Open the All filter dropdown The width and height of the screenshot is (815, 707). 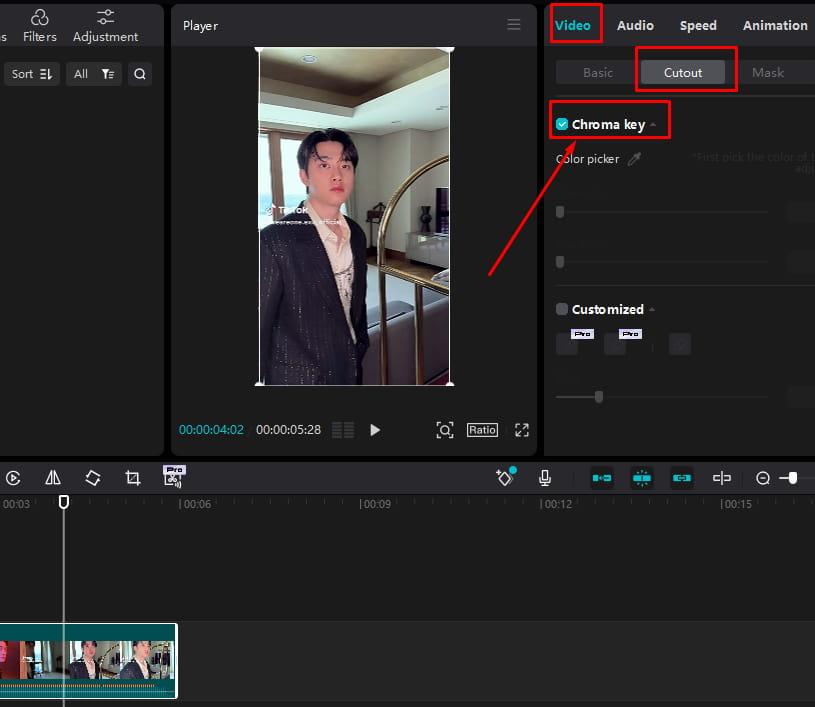(x=93, y=73)
